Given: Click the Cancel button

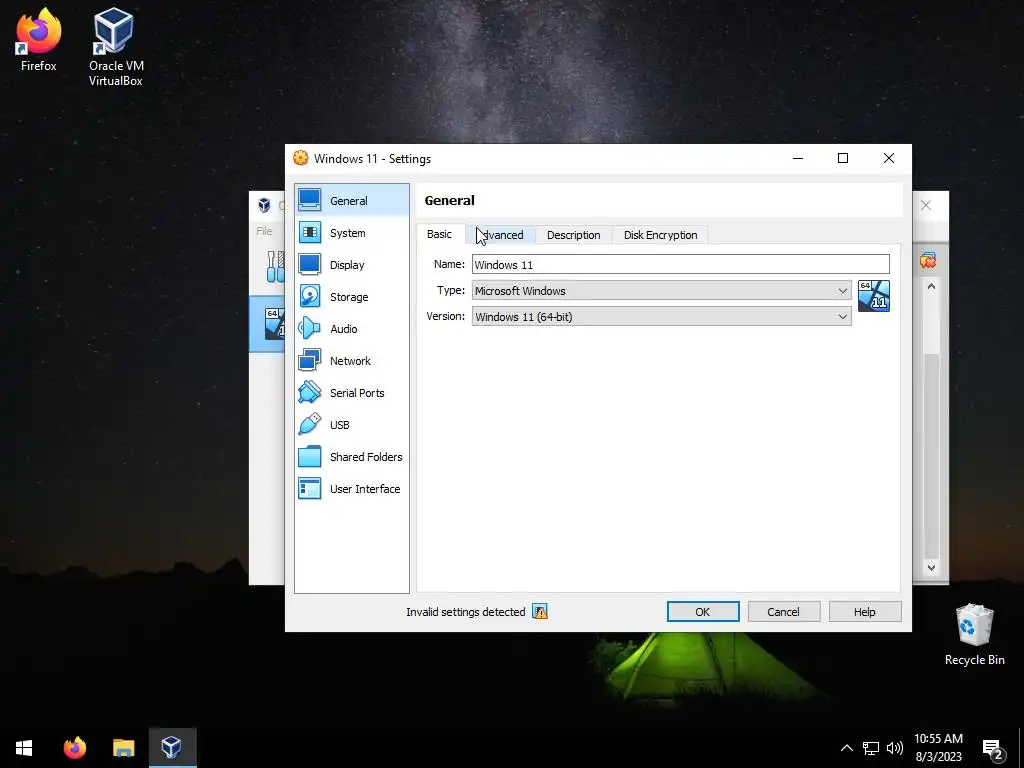Looking at the screenshot, I should pyautogui.click(x=783, y=612).
